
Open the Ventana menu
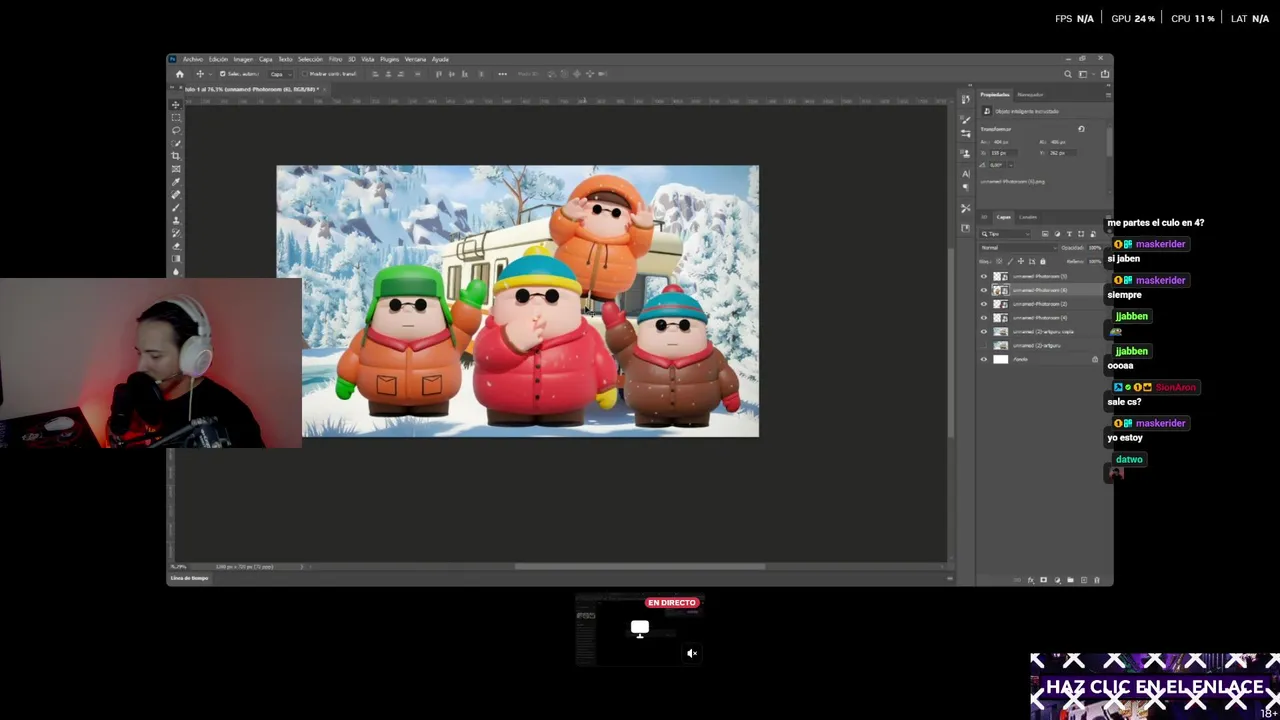[415, 59]
